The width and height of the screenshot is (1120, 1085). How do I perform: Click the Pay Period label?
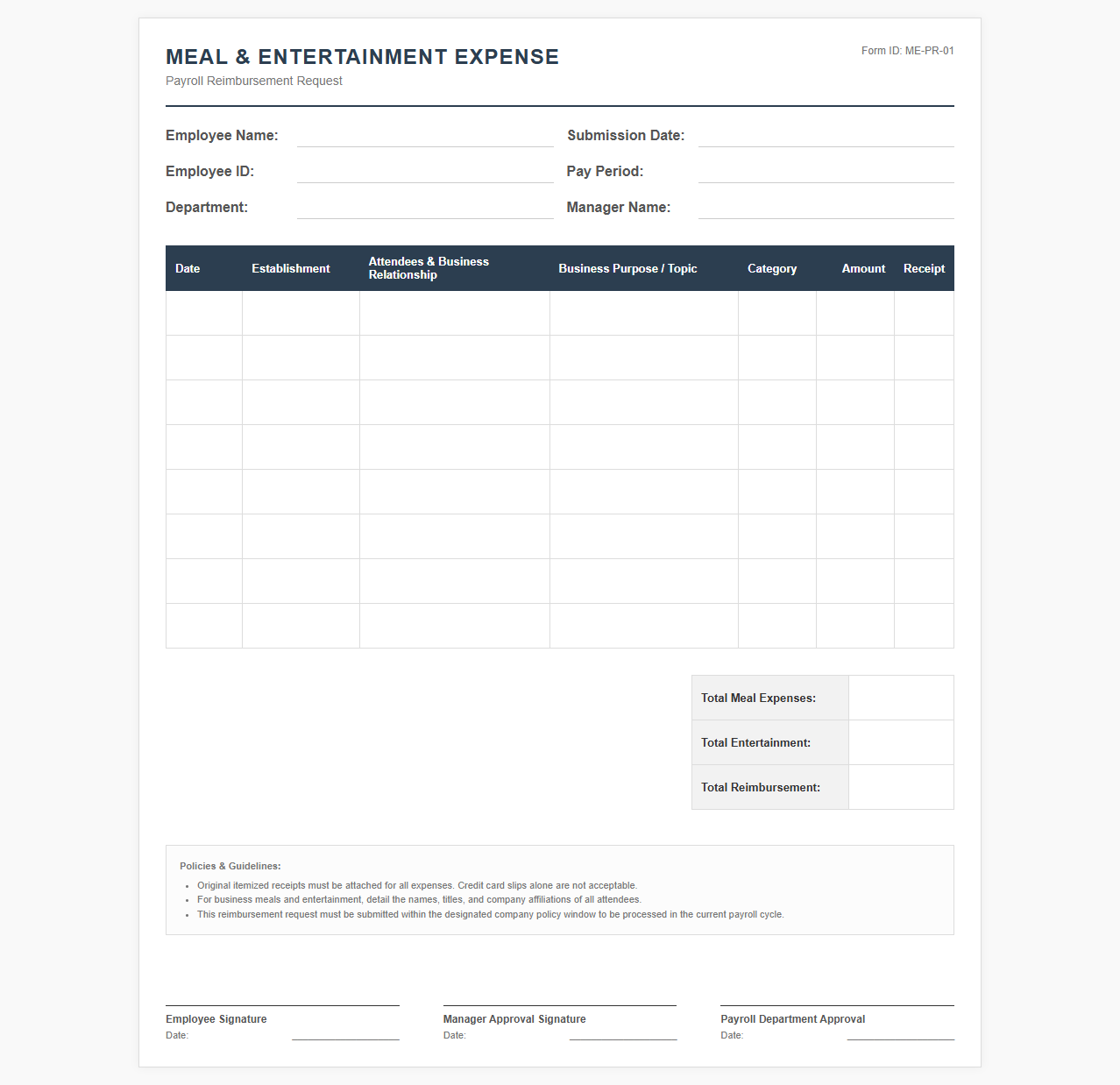[605, 172]
